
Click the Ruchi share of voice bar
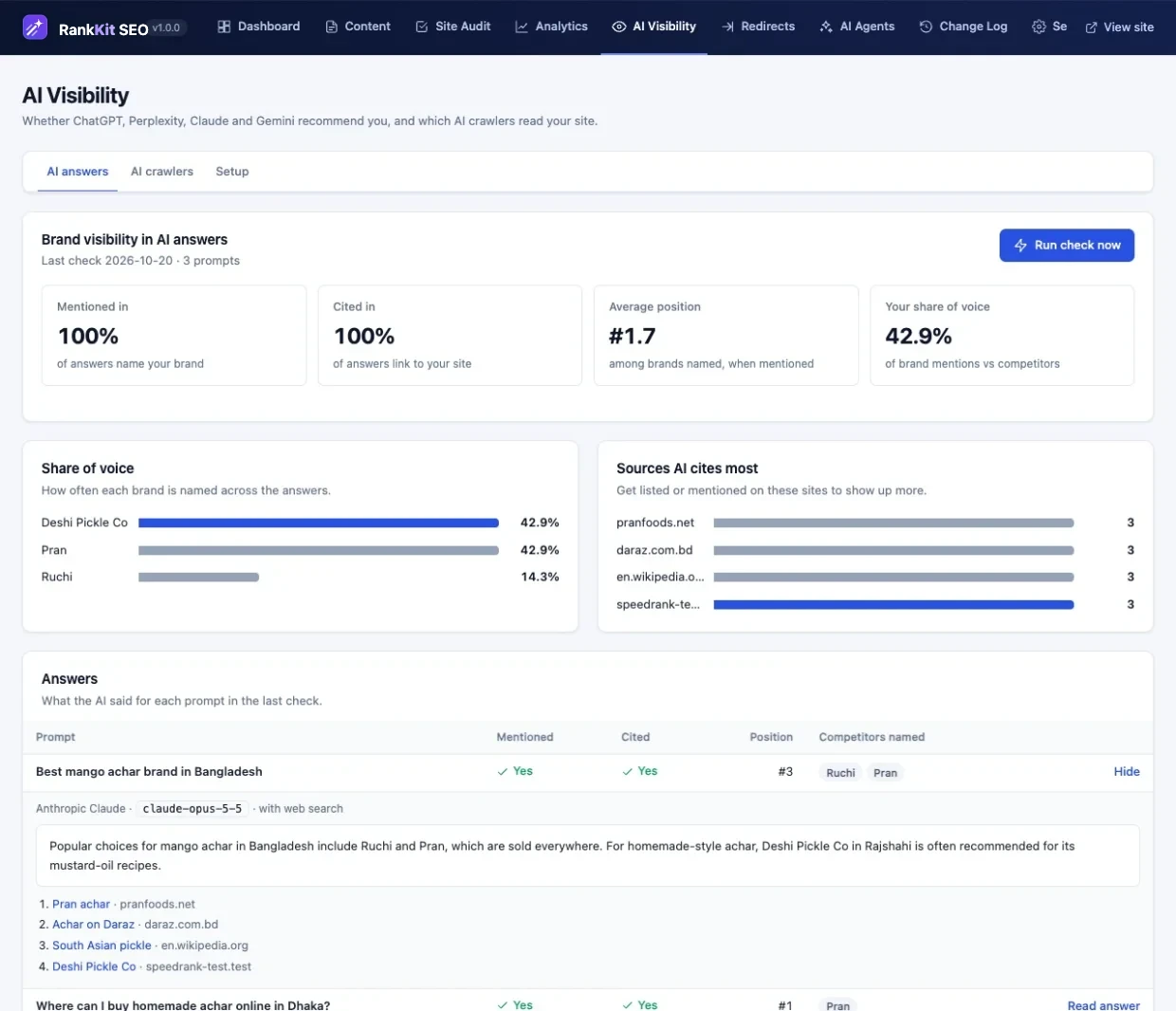point(198,577)
